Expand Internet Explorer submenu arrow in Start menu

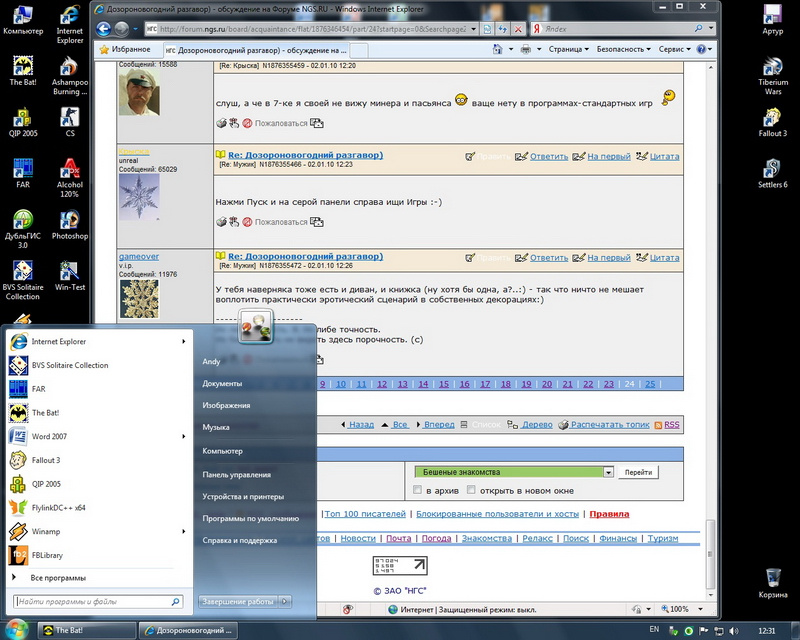click(184, 341)
